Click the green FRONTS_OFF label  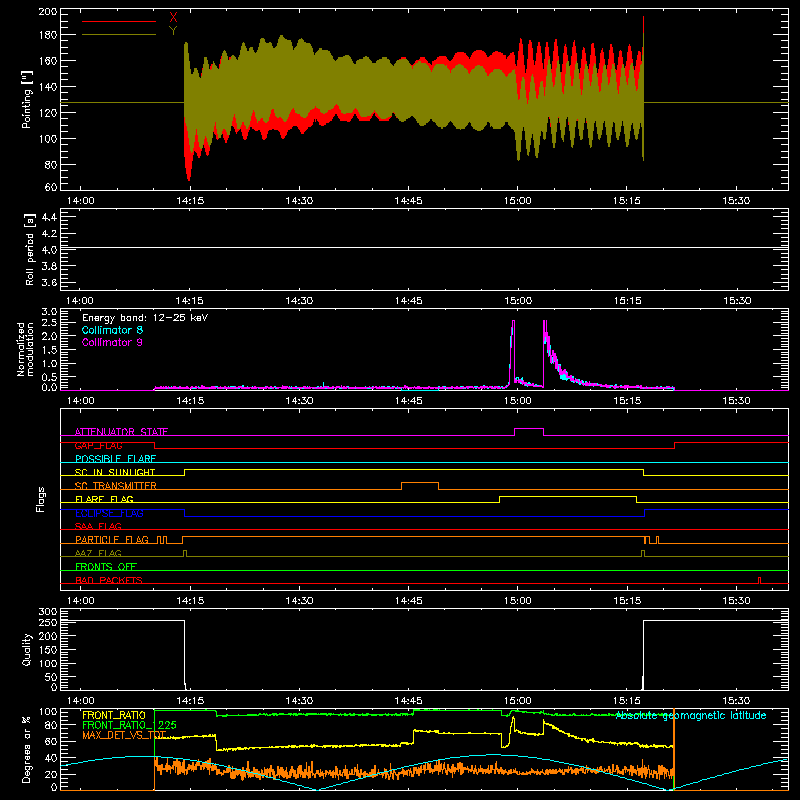click(106, 566)
